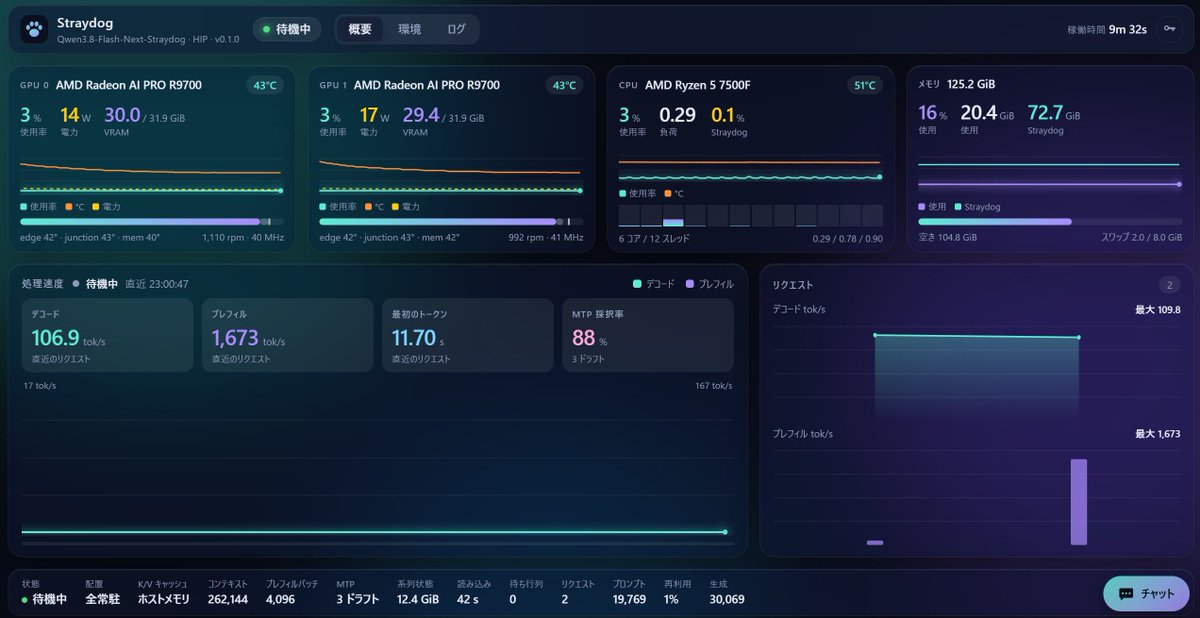
Task: Click the 待ち行列 0 value
Action: tap(513, 599)
